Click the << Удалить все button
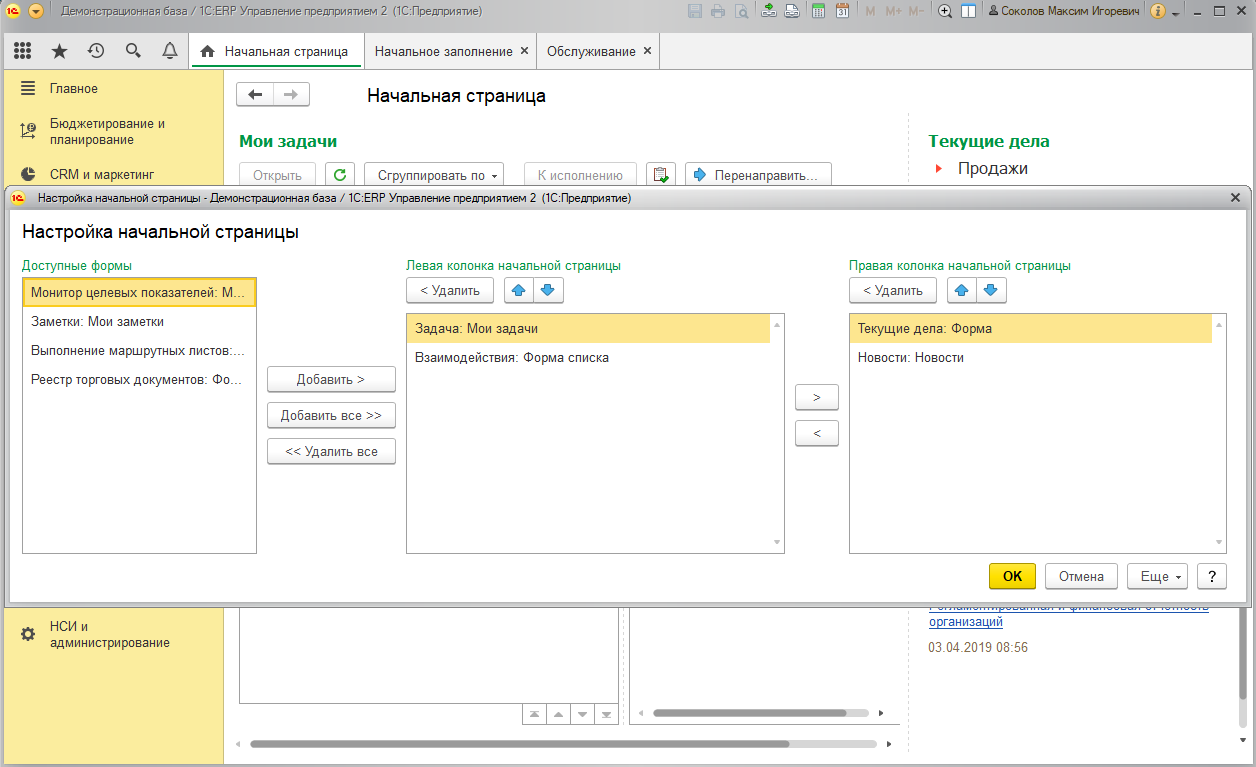This screenshot has width=1256, height=767. pyautogui.click(x=331, y=451)
